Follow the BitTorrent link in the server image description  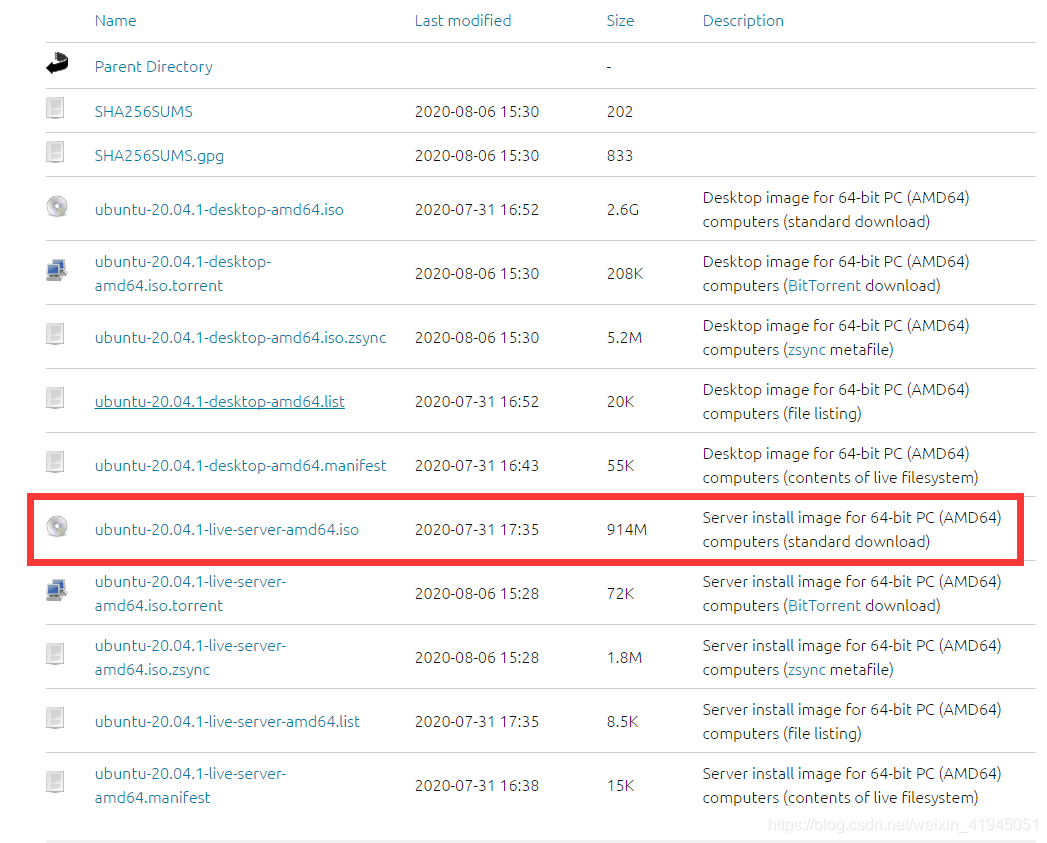coord(825,606)
